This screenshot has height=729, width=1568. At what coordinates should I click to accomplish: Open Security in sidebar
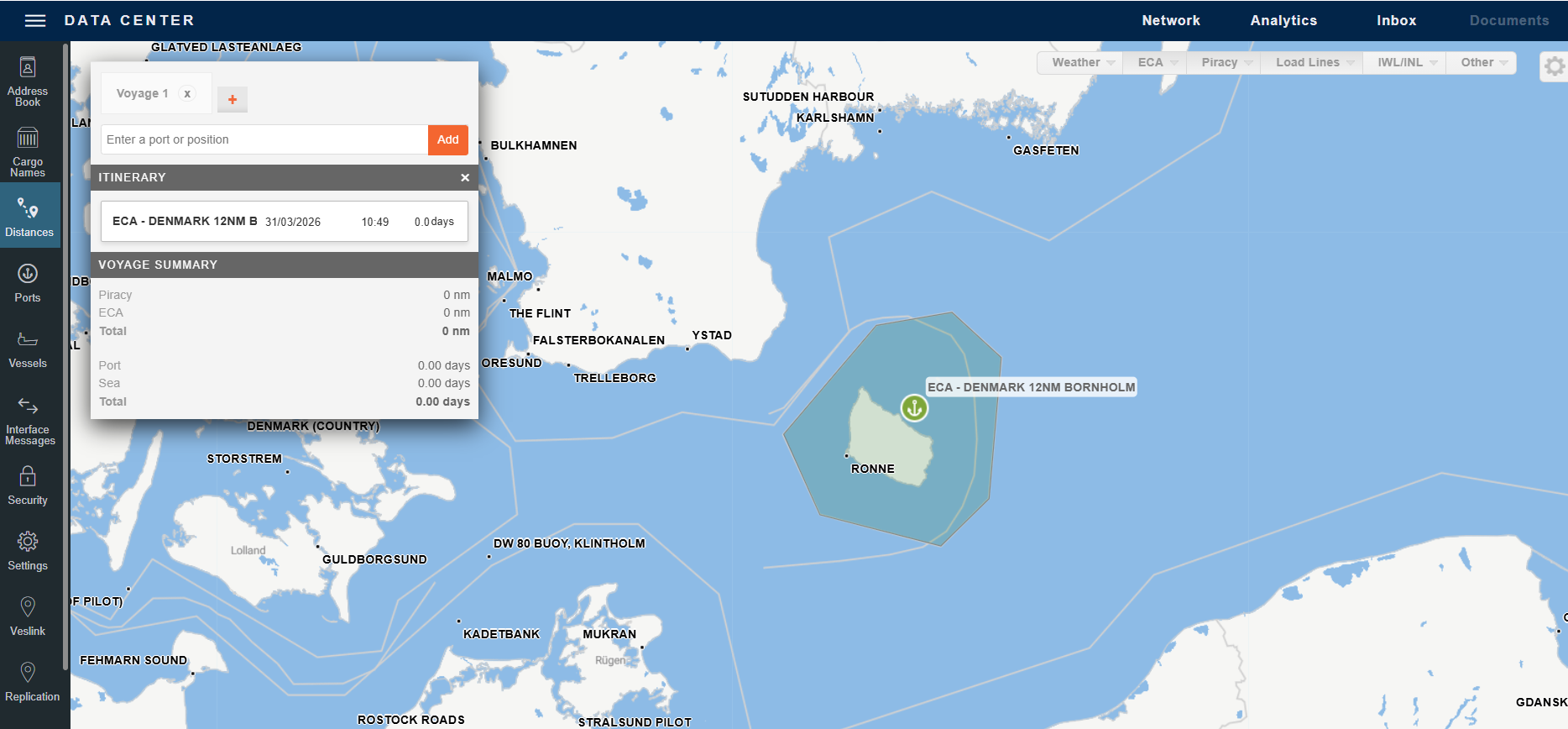pyautogui.click(x=28, y=485)
